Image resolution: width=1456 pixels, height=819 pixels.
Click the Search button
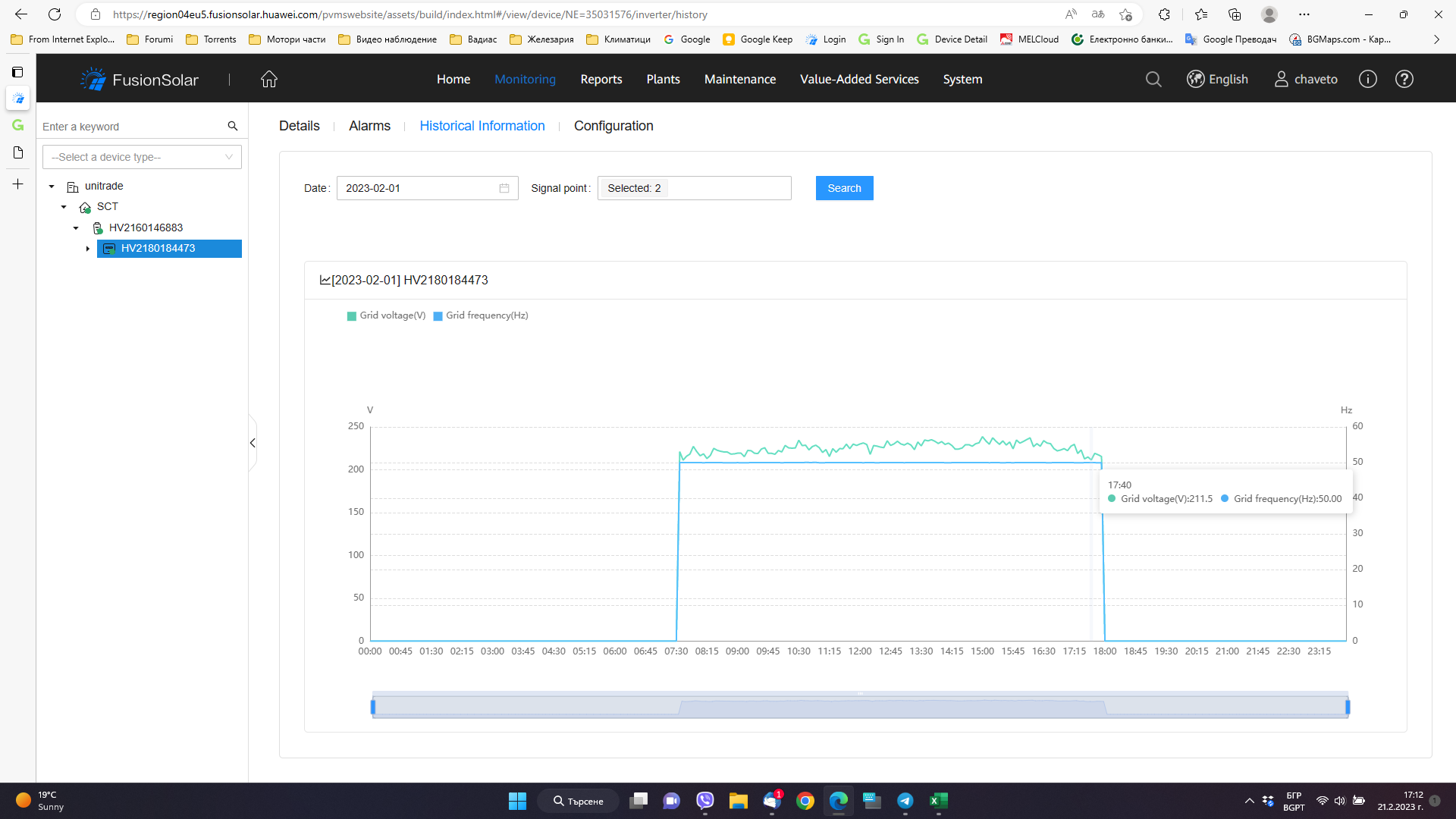tap(844, 189)
